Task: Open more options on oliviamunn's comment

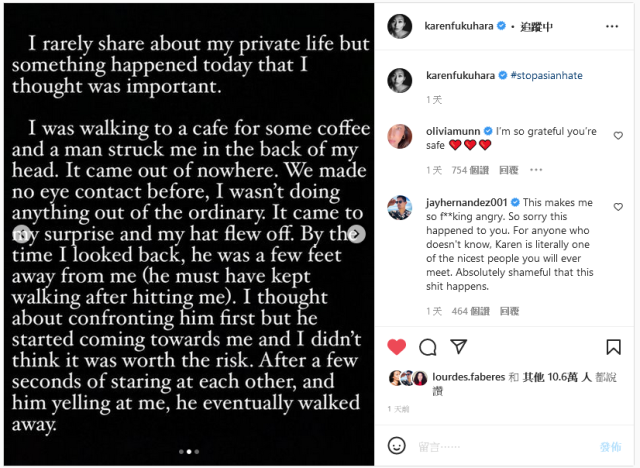Action: click(533, 171)
